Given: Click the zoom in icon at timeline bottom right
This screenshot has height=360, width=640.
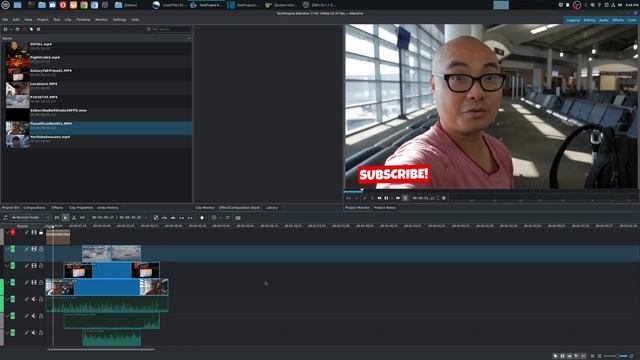Looking at the screenshot, I should [631, 356].
